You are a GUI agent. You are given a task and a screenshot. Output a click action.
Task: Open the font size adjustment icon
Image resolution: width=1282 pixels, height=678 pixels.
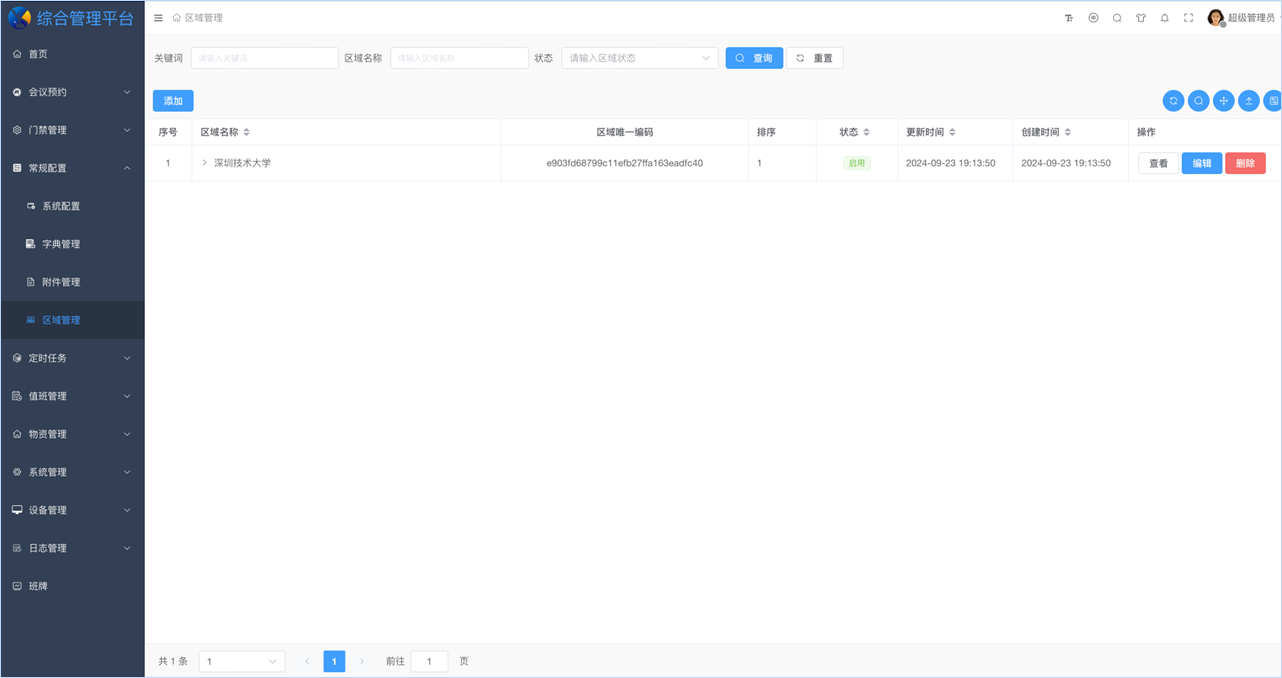(1068, 17)
